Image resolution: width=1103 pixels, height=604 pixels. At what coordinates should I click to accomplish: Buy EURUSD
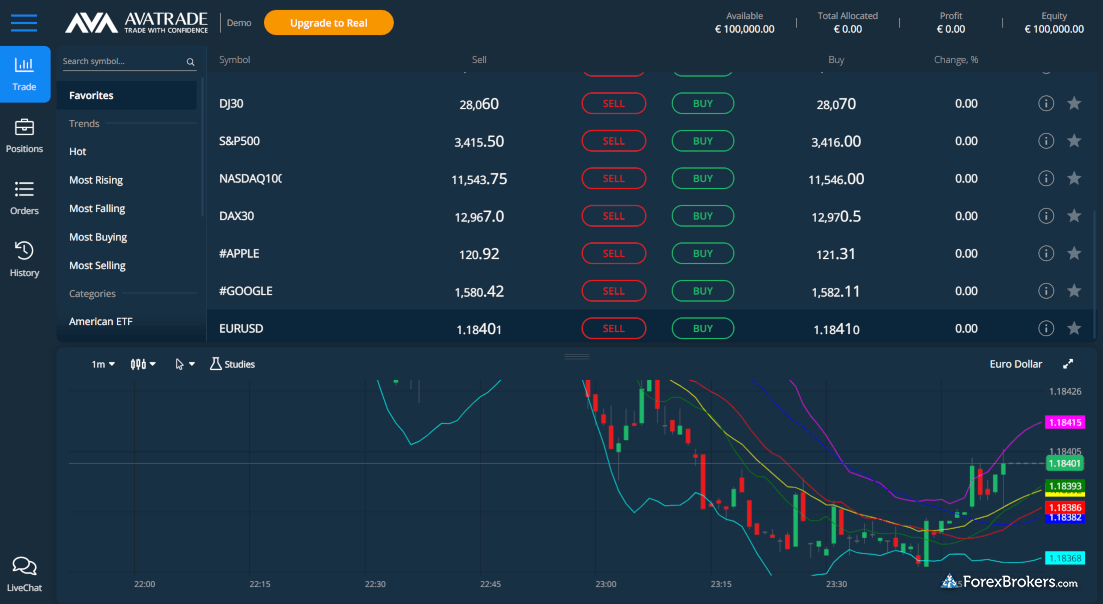point(703,328)
